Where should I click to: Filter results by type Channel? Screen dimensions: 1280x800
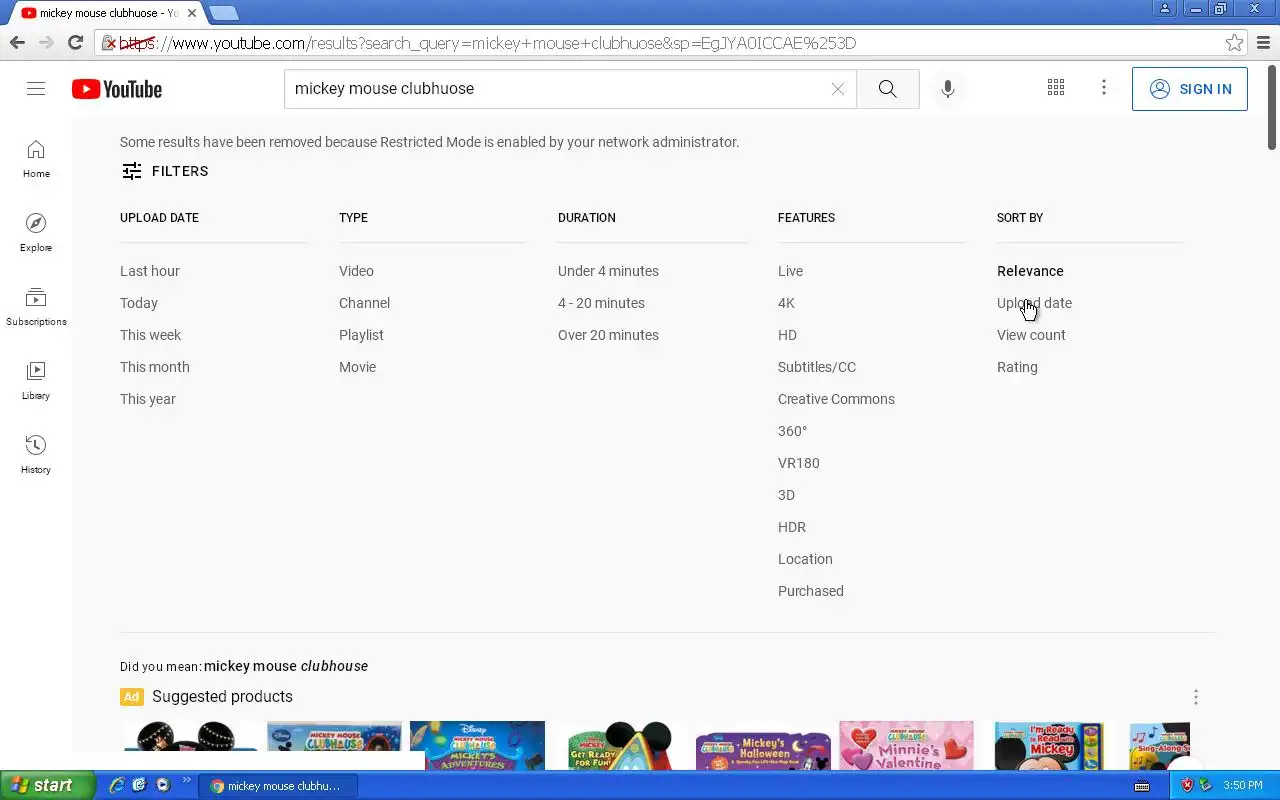point(364,303)
